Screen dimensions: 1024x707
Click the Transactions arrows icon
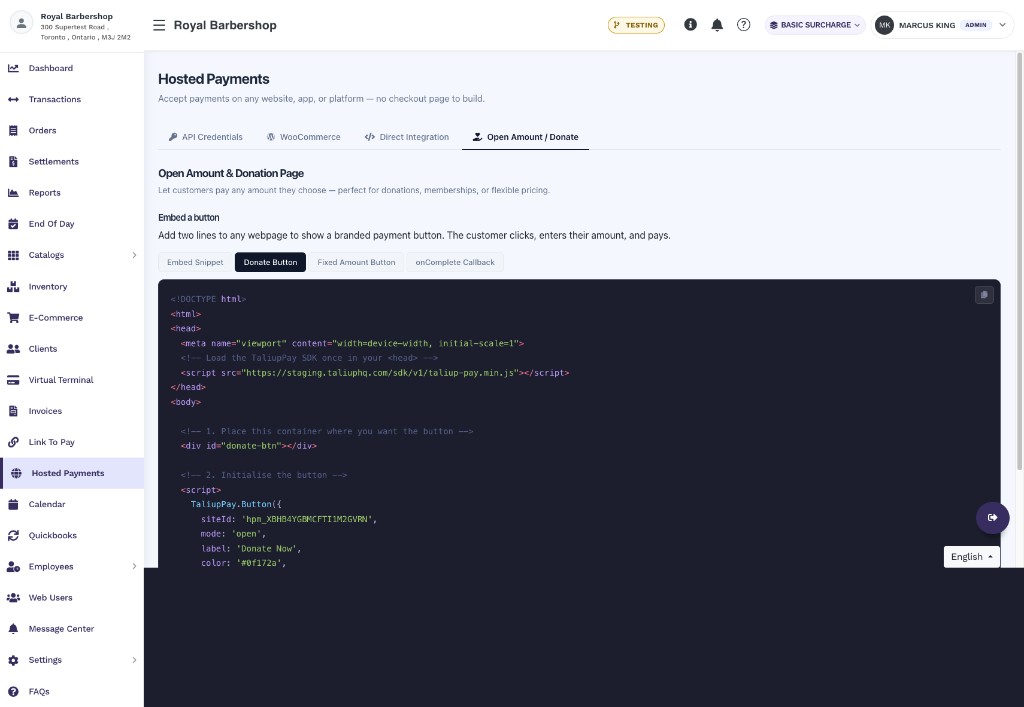13,99
